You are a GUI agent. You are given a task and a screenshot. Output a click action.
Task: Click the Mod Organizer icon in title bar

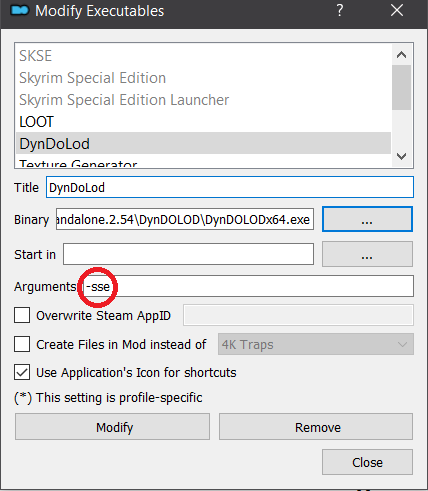click(x=19, y=11)
